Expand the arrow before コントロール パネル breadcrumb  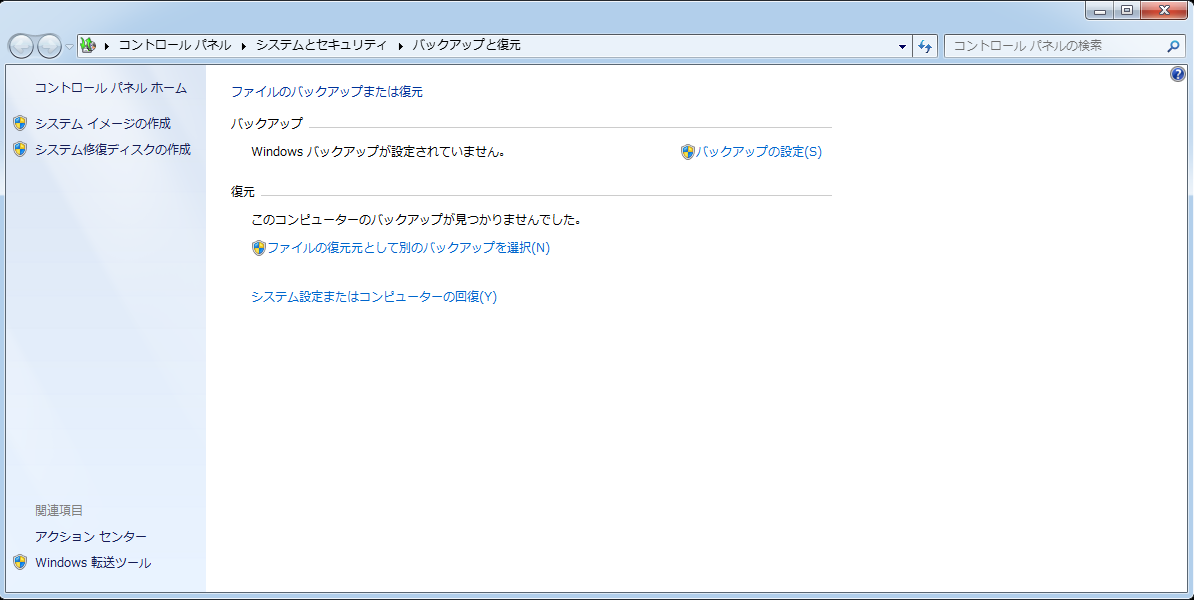(107, 46)
